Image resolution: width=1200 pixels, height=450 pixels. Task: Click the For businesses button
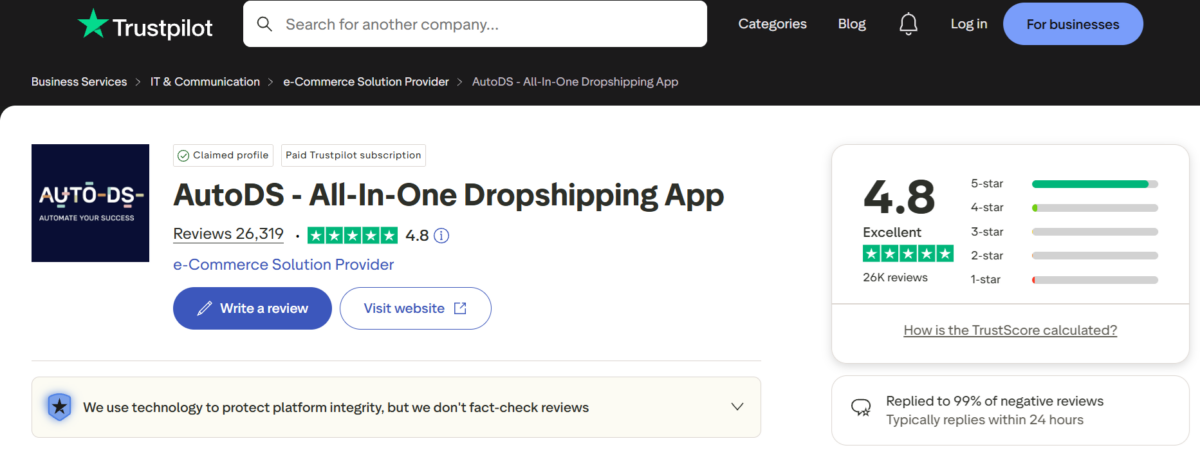point(1073,24)
